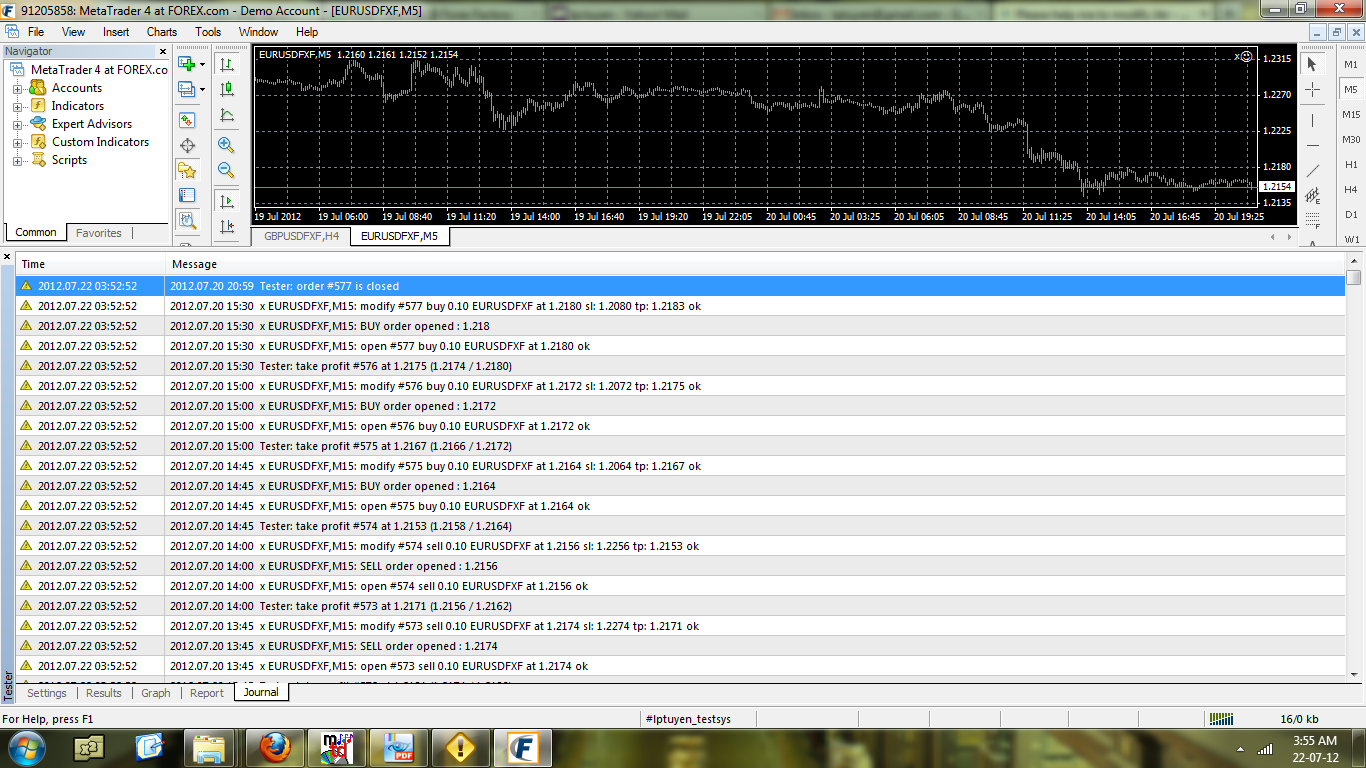
Task: Expand the Custom Indicators tree node
Action: [x=17, y=142]
